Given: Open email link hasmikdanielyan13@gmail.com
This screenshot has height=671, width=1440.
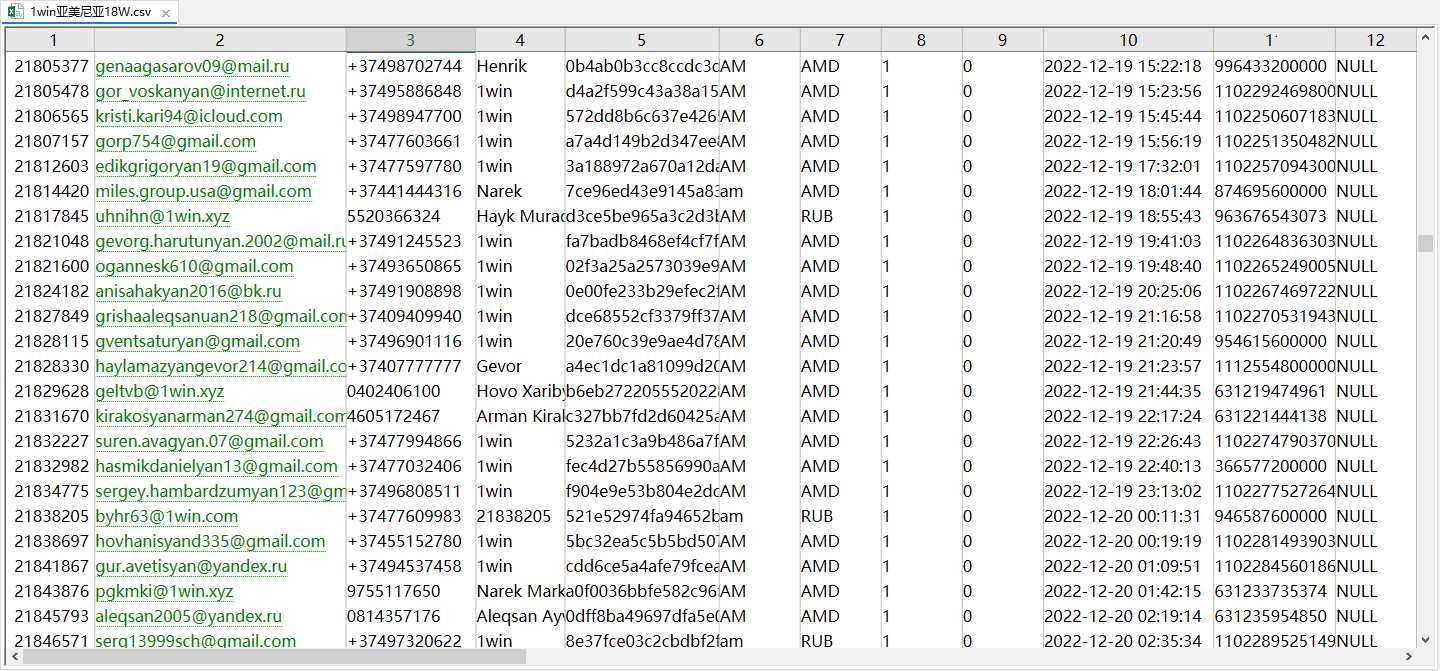Looking at the screenshot, I should click(217, 466).
